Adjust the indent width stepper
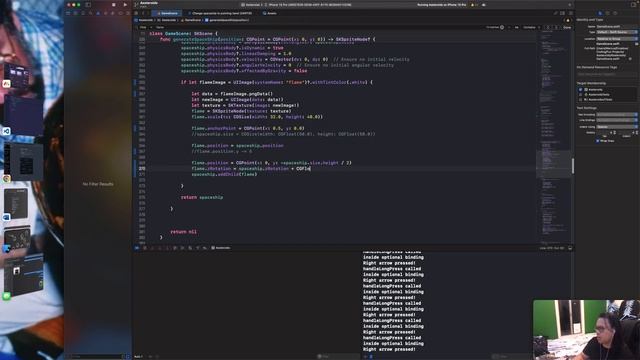 click(637, 133)
